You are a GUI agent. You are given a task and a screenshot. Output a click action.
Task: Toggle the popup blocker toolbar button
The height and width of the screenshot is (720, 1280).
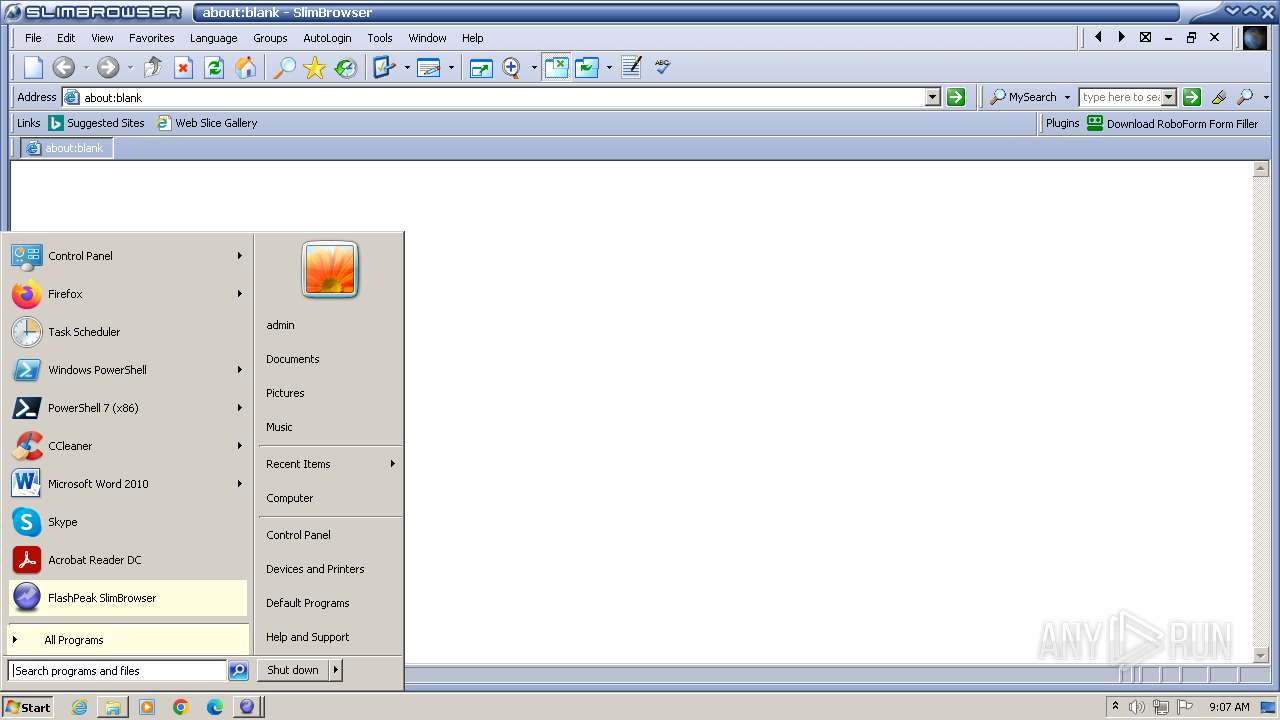click(556, 67)
